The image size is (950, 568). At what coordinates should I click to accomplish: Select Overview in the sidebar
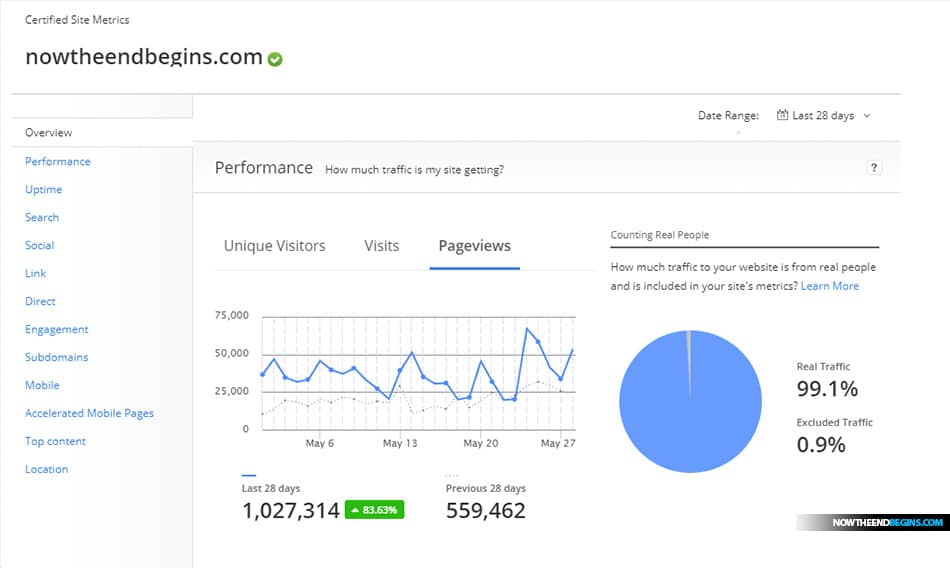[x=48, y=132]
